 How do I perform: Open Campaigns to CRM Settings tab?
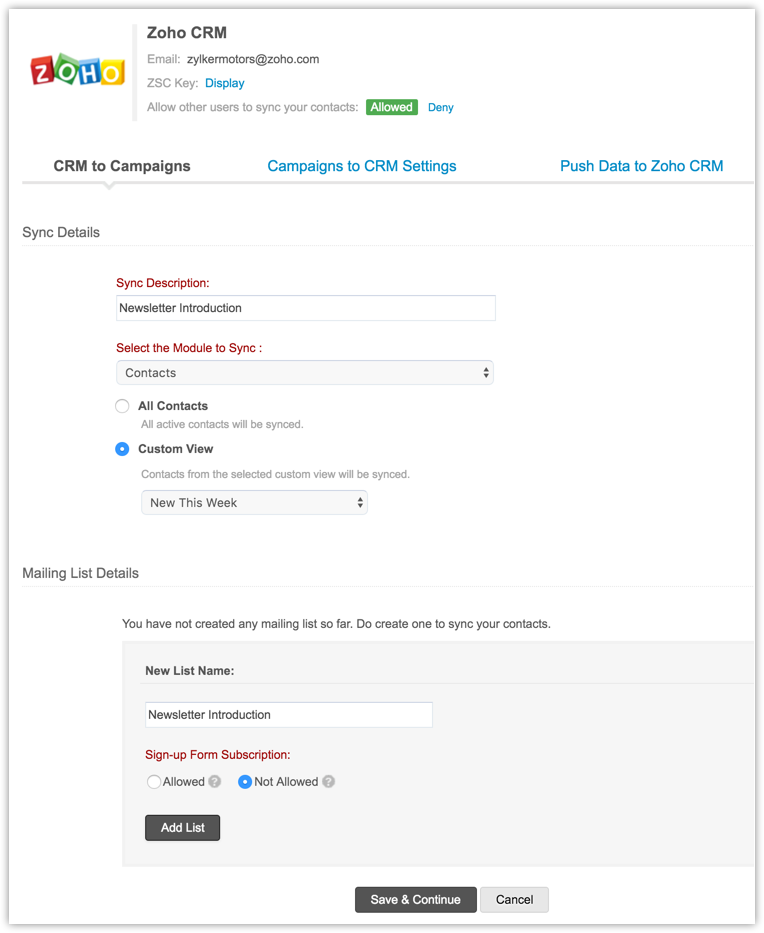pos(362,166)
